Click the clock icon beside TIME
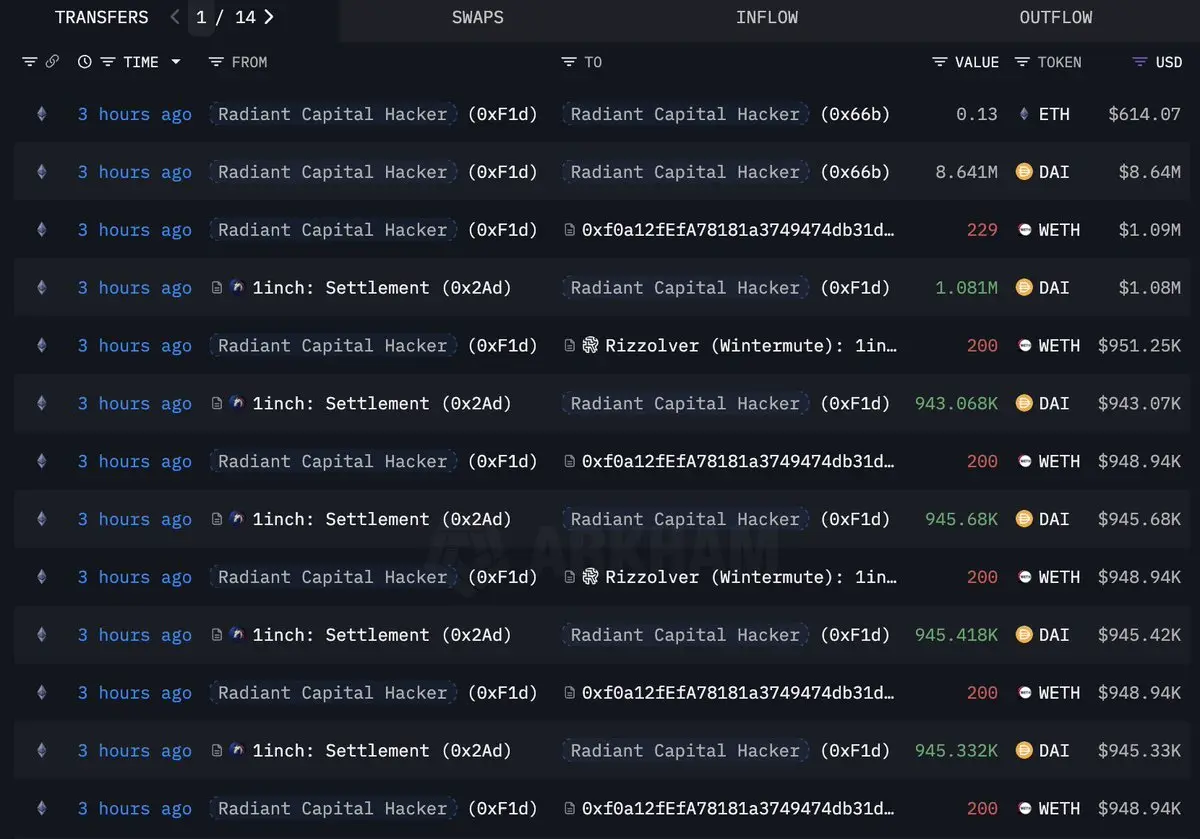1200x839 pixels. click(x=85, y=62)
